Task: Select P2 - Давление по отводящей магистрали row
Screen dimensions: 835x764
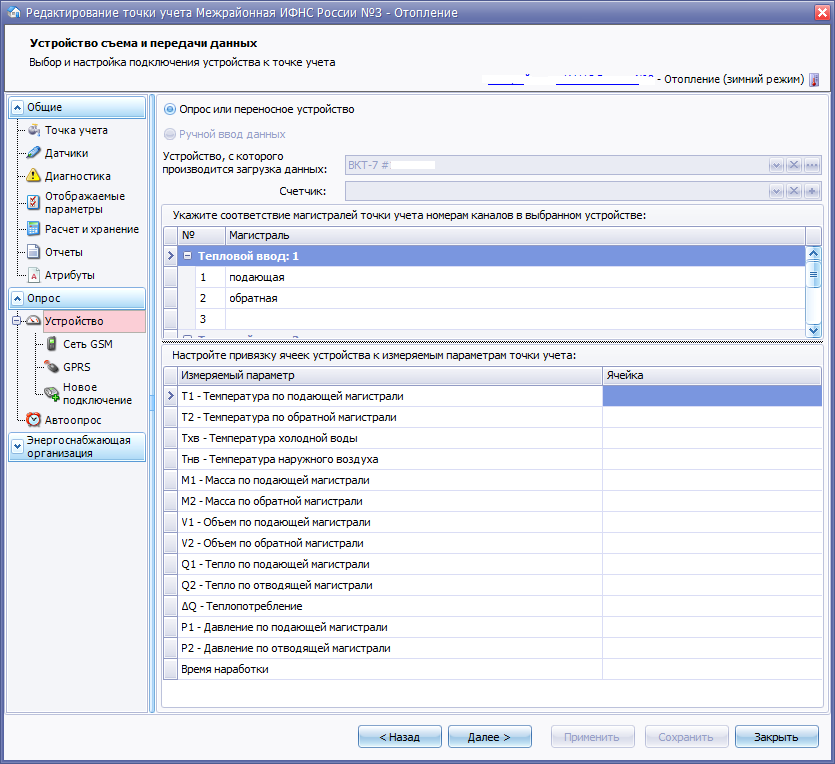Action: point(493,648)
